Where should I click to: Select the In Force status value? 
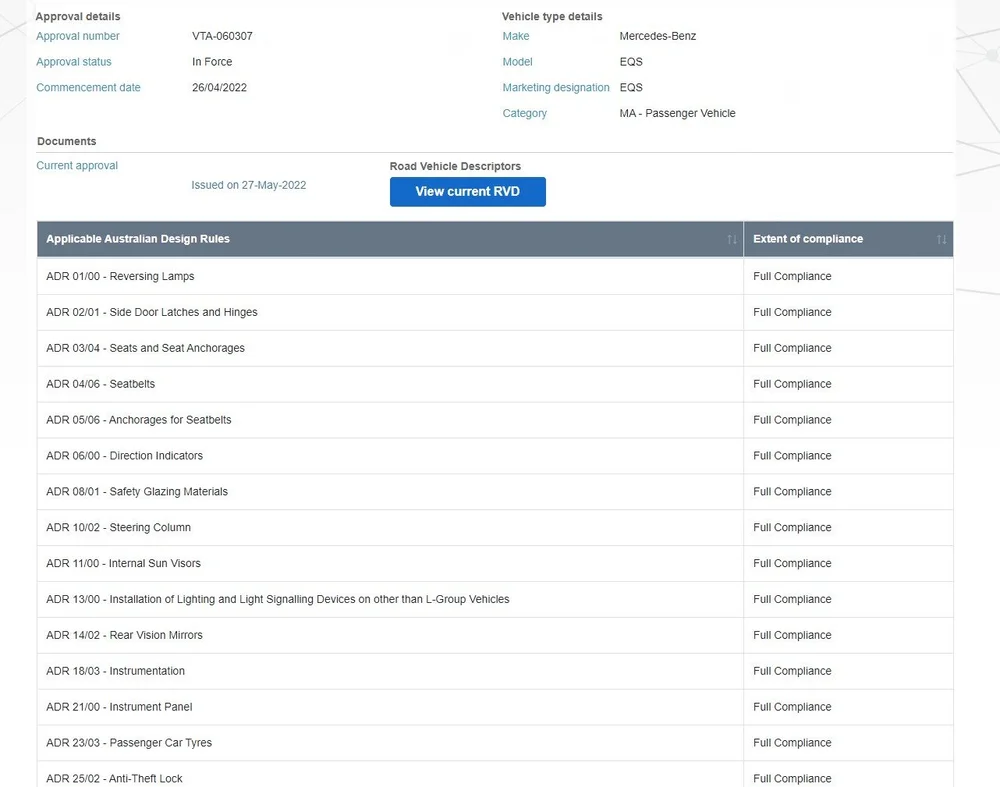pyautogui.click(x=212, y=62)
